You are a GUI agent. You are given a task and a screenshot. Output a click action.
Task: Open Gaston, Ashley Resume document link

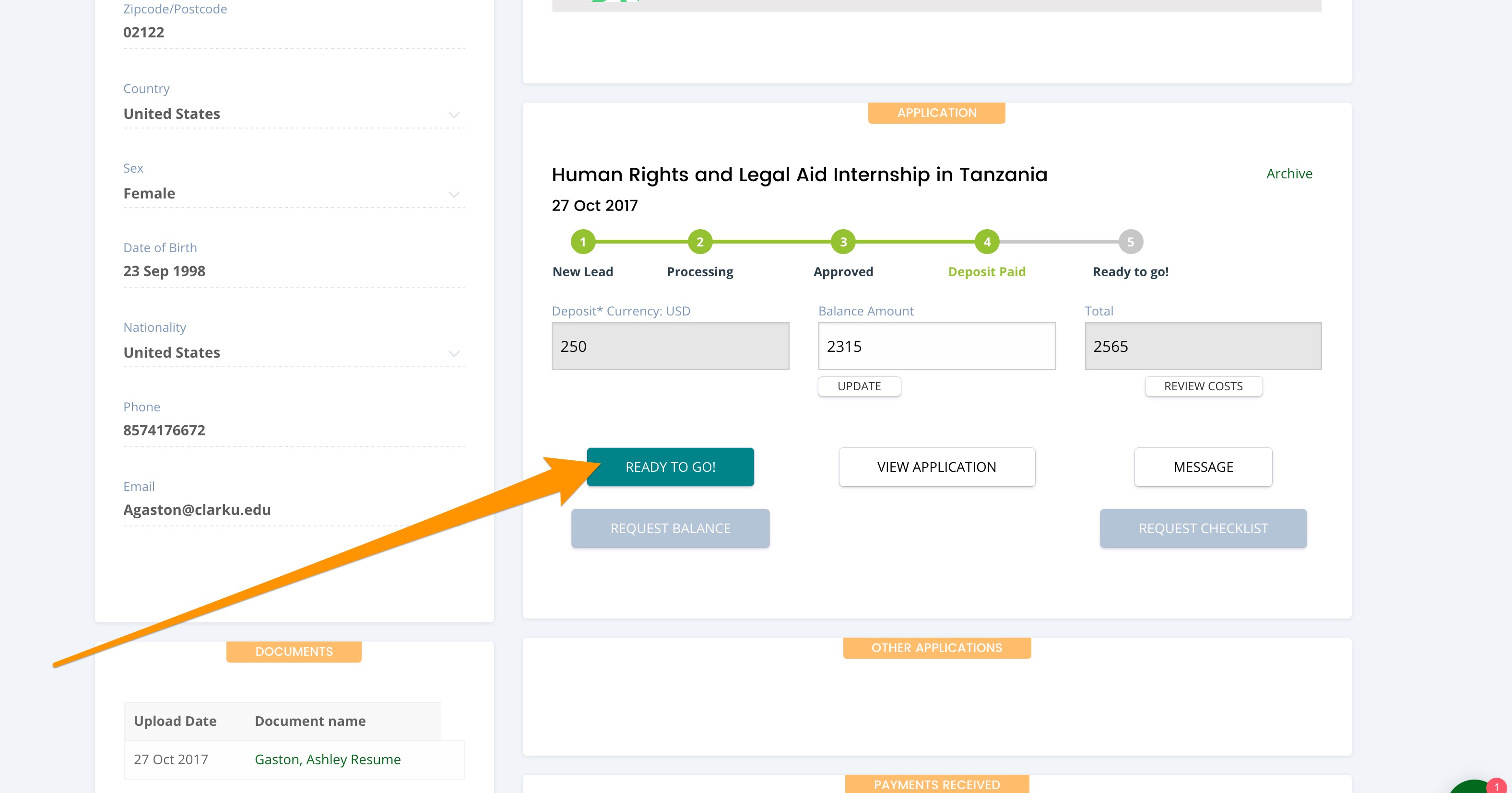coord(328,759)
